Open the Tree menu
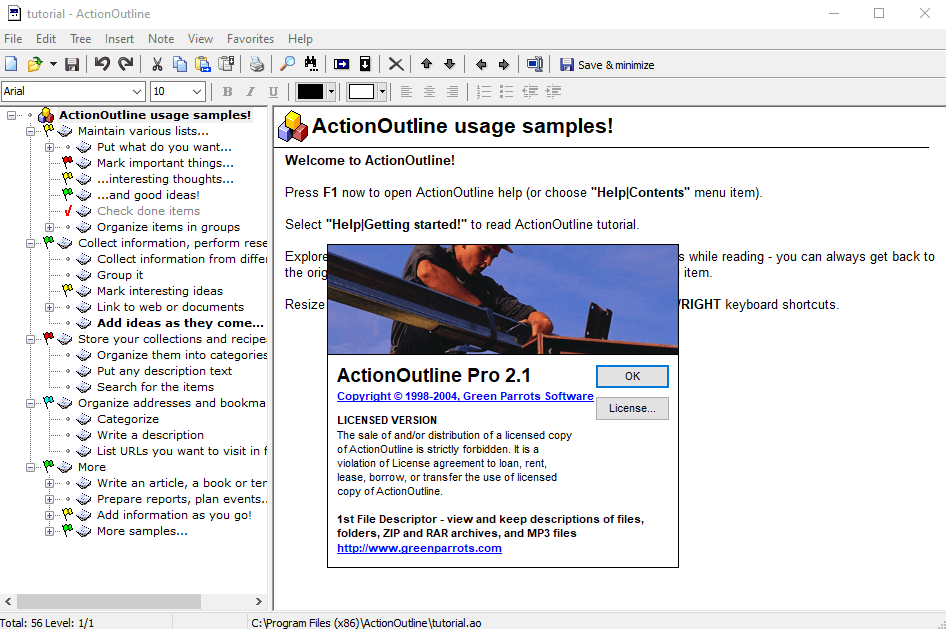 tap(80, 39)
